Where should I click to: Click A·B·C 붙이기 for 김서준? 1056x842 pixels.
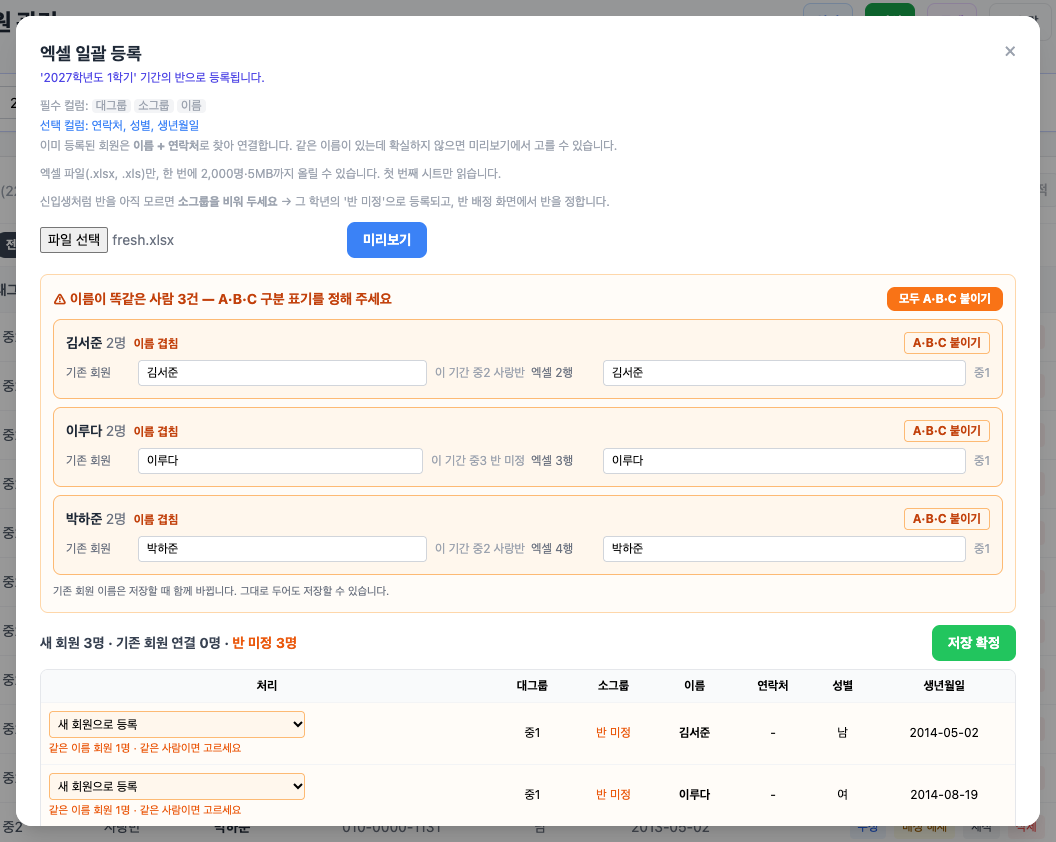[946, 343]
